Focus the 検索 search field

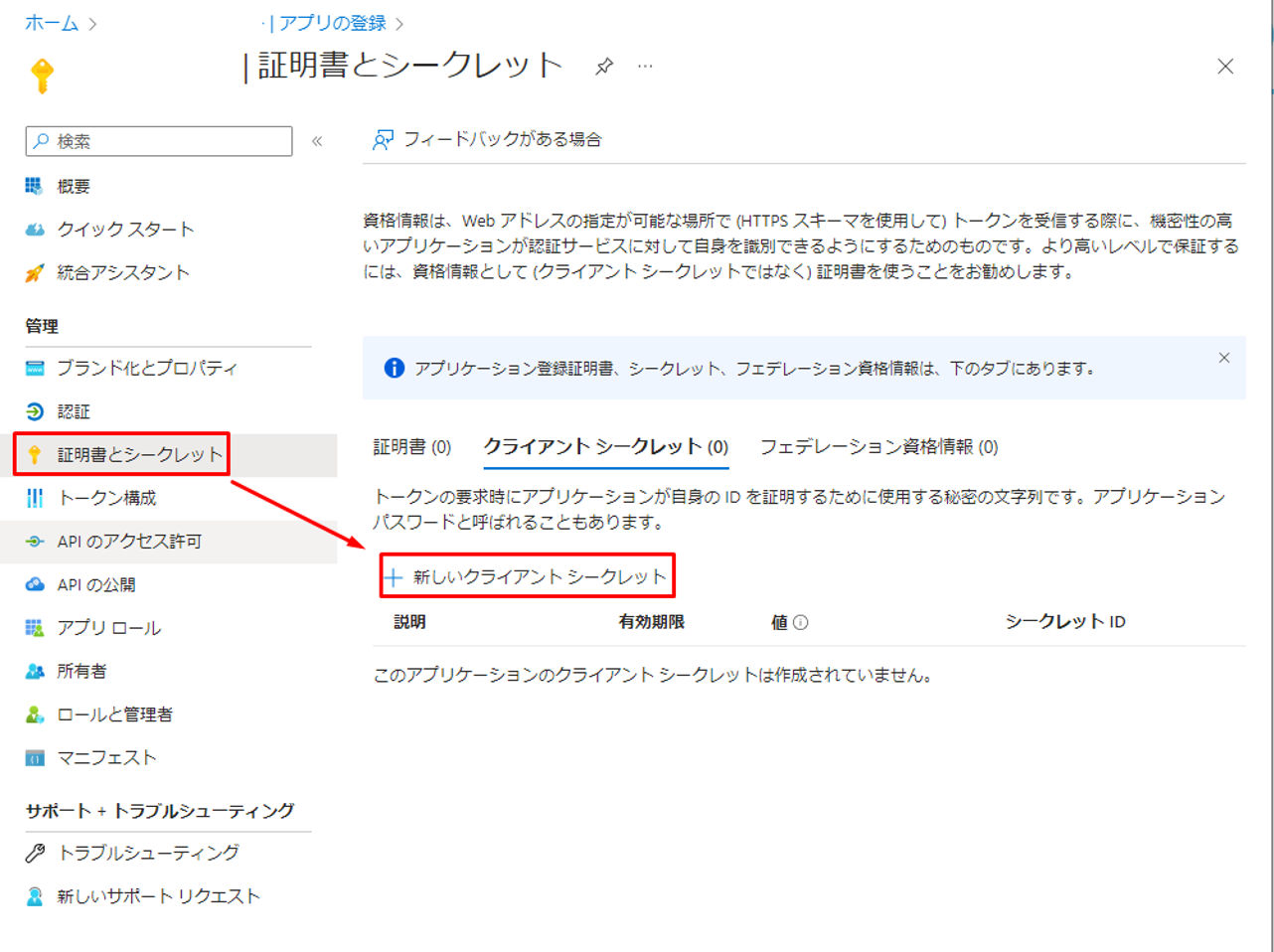point(159,141)
